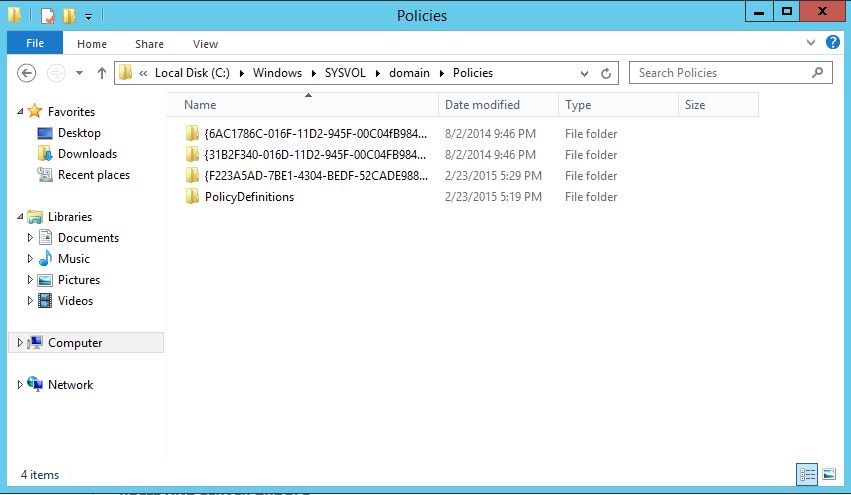
Task: Click the {F223A5AD-7BE1-4304... folder name
Action: (x=316, y=176)
